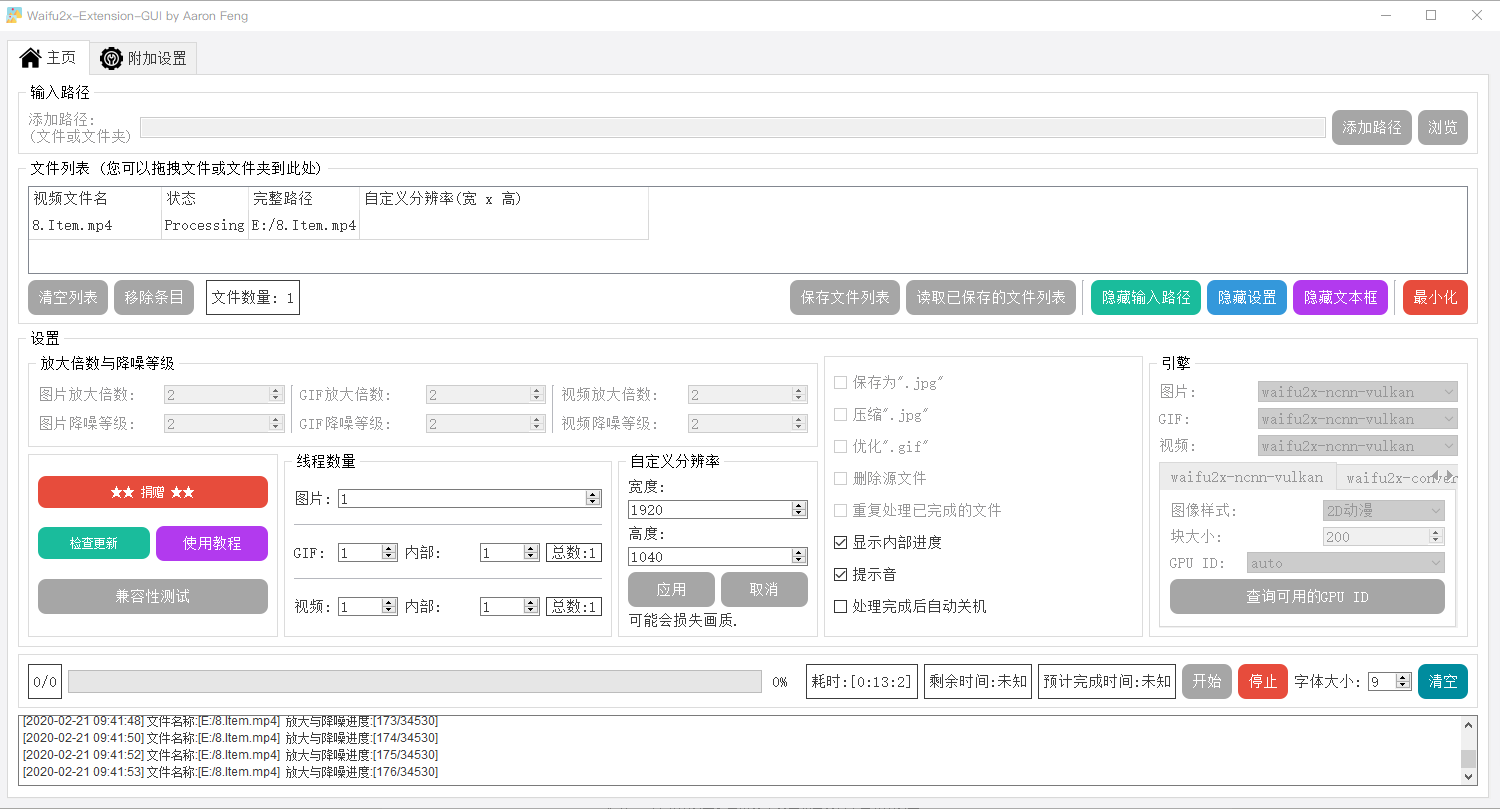This screenshot has height=809, width=1500.
Task: Click the home icon on 主页 tab
Action: click(30, 57)
